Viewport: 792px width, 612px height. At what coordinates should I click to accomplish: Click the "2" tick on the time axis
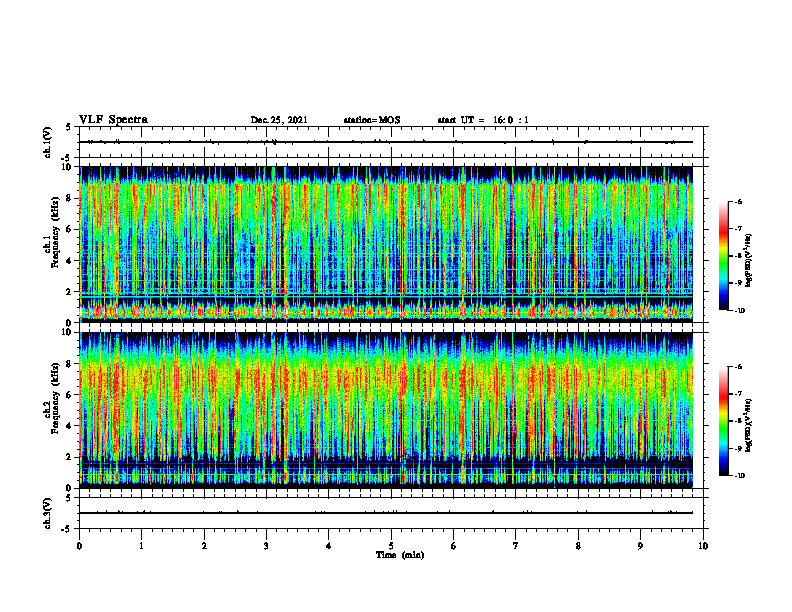point(204,546)
